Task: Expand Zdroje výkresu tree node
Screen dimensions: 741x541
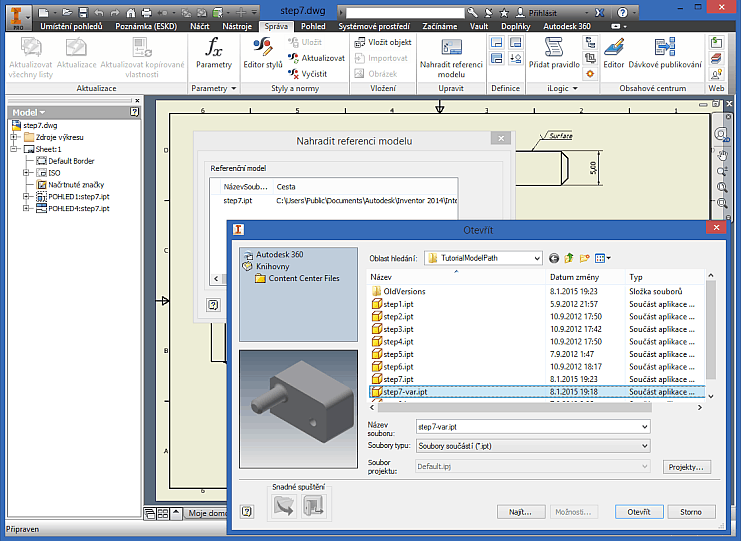Action: 14,137
